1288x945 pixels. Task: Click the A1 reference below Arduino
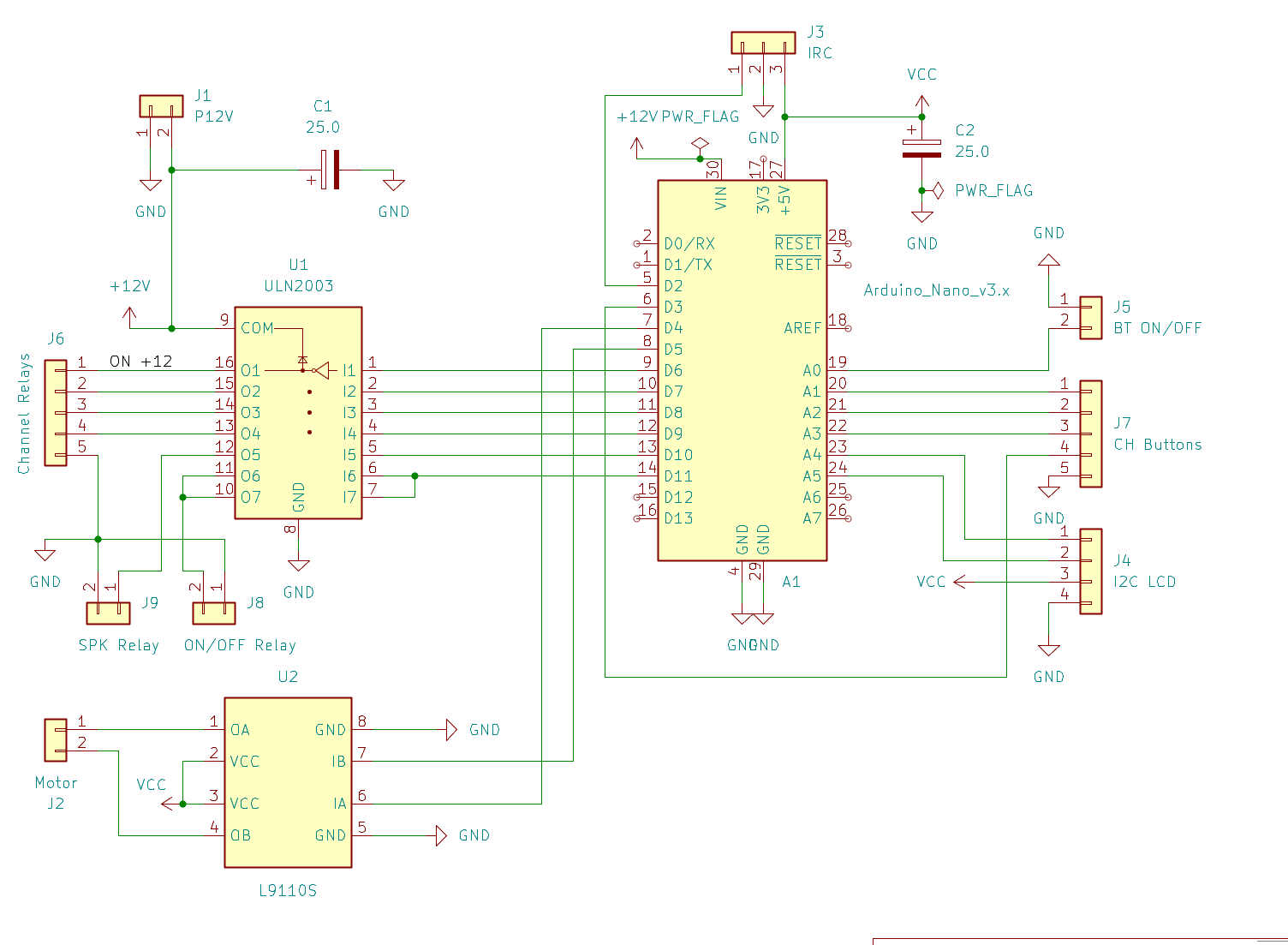point(791,582)
